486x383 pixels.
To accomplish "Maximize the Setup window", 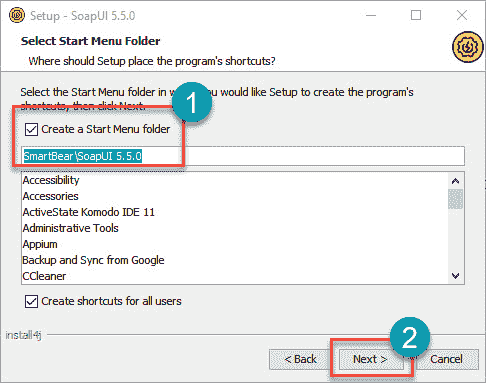I will pos(416,15).
